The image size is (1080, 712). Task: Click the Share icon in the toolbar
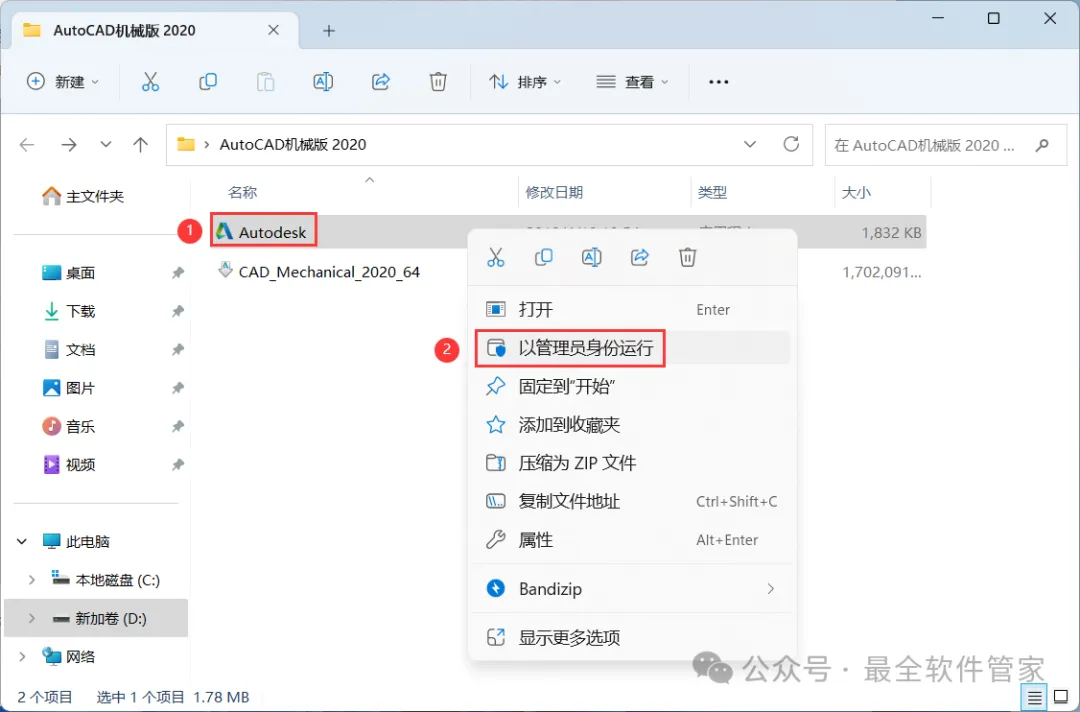[381, 82]
